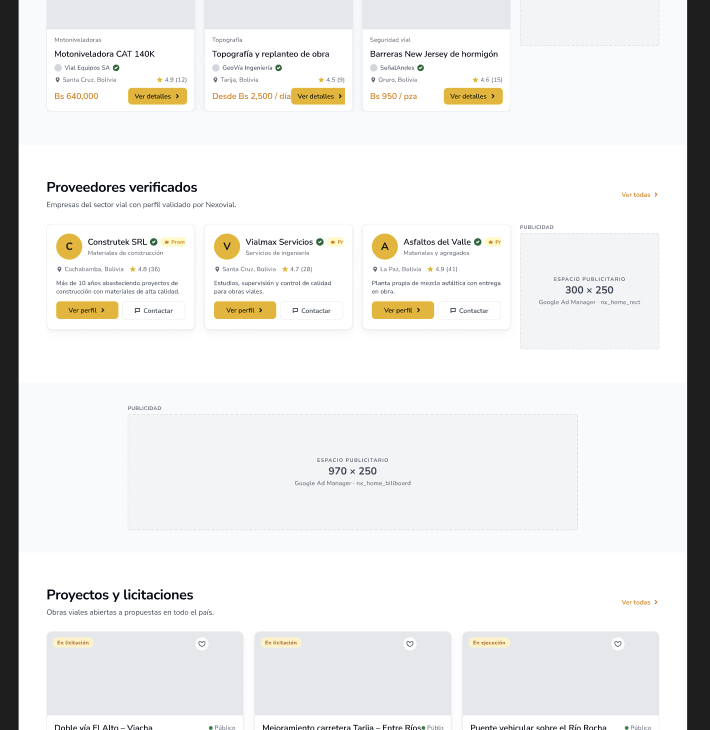The image size is (710, 730).
Task: Favorite the Puente vehicular Río Rocha project
Action: [618, 644]
